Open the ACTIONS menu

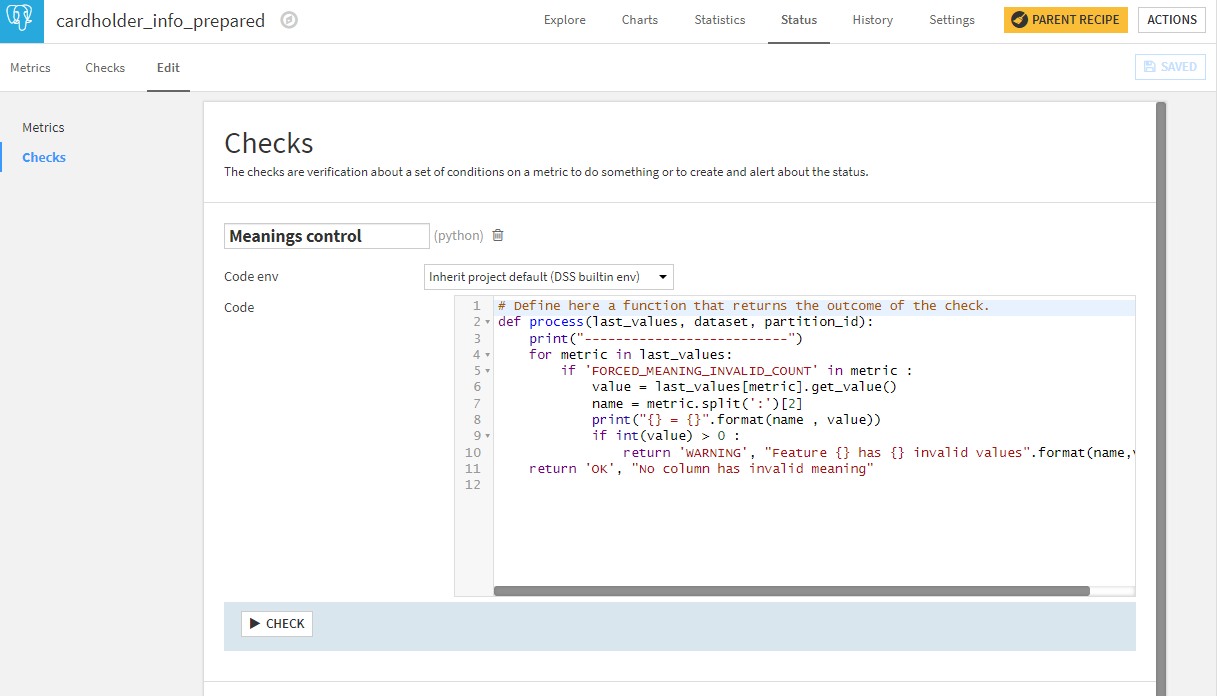(1171, 19)
